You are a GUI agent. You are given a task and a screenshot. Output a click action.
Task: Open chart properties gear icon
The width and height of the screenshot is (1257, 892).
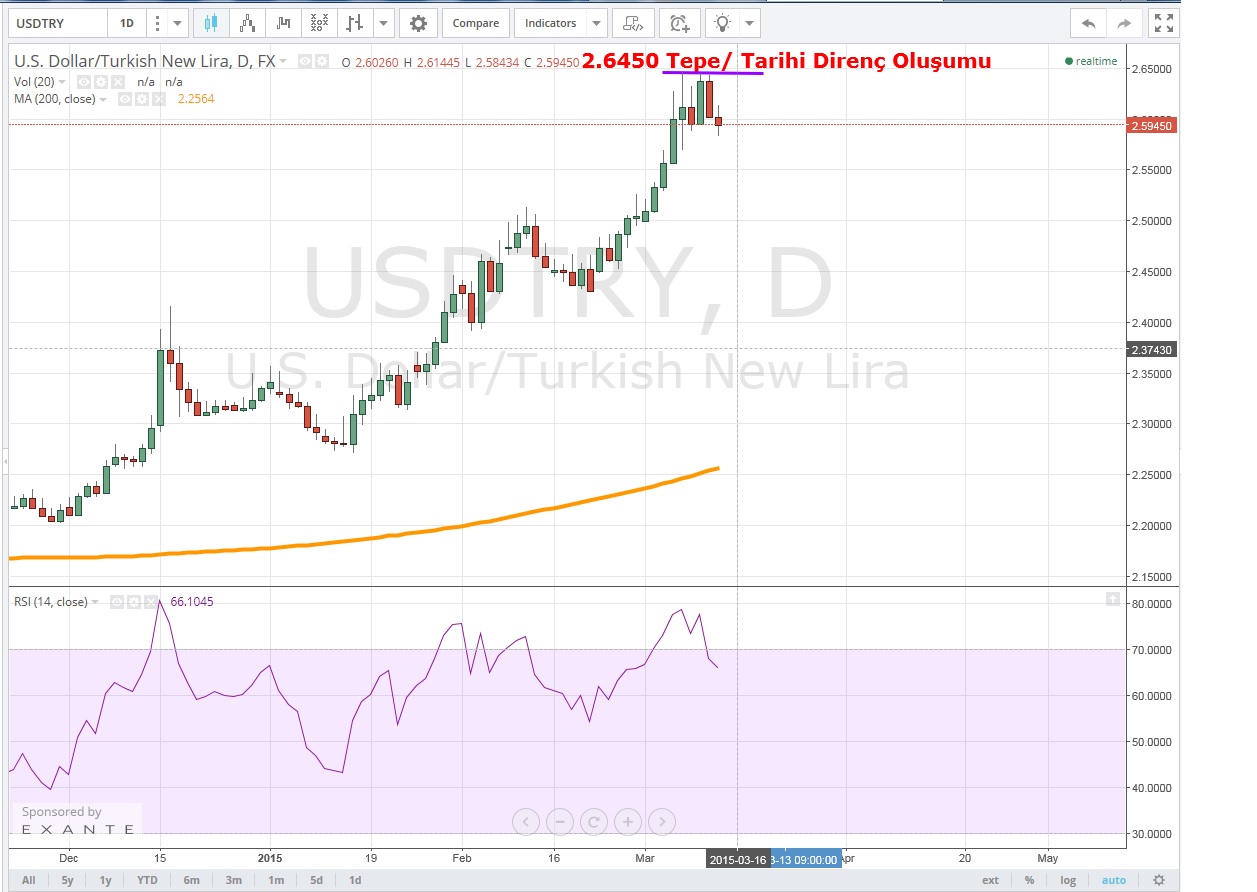click(x=418, y=23)
